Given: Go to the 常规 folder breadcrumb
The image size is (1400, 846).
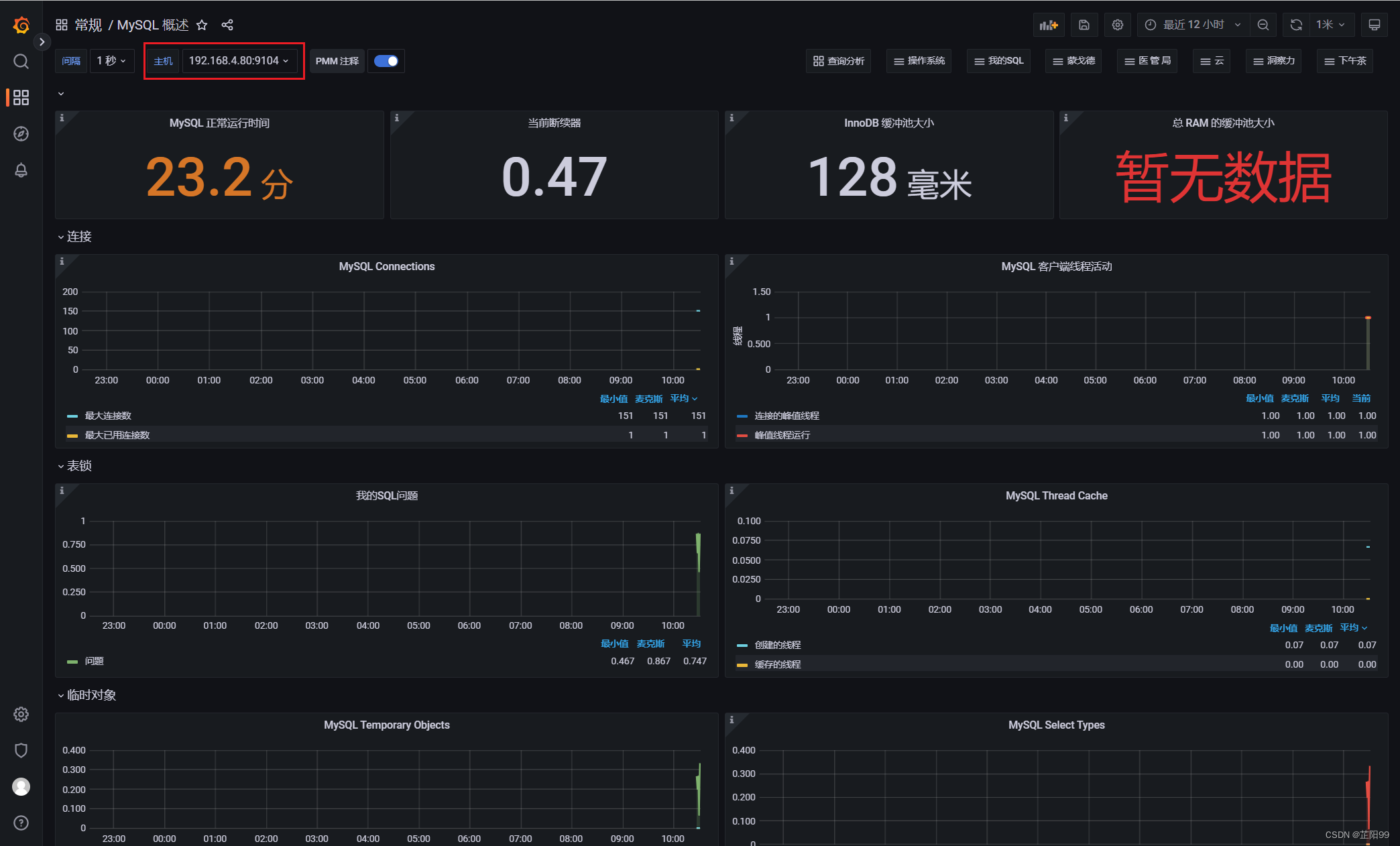Looking at the screenshot, I should point(88,25).
